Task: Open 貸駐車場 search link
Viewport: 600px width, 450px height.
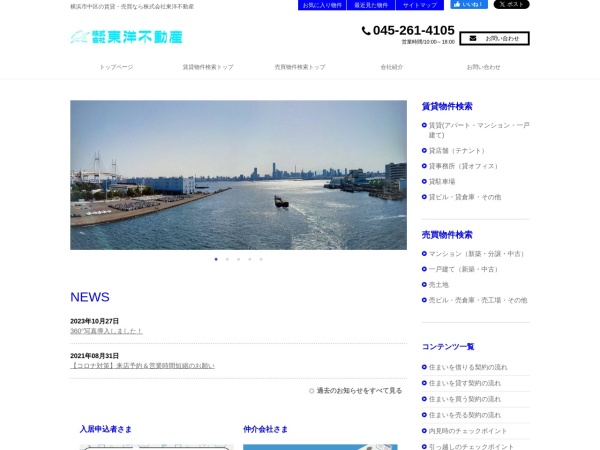Action: tap(442, 182)
